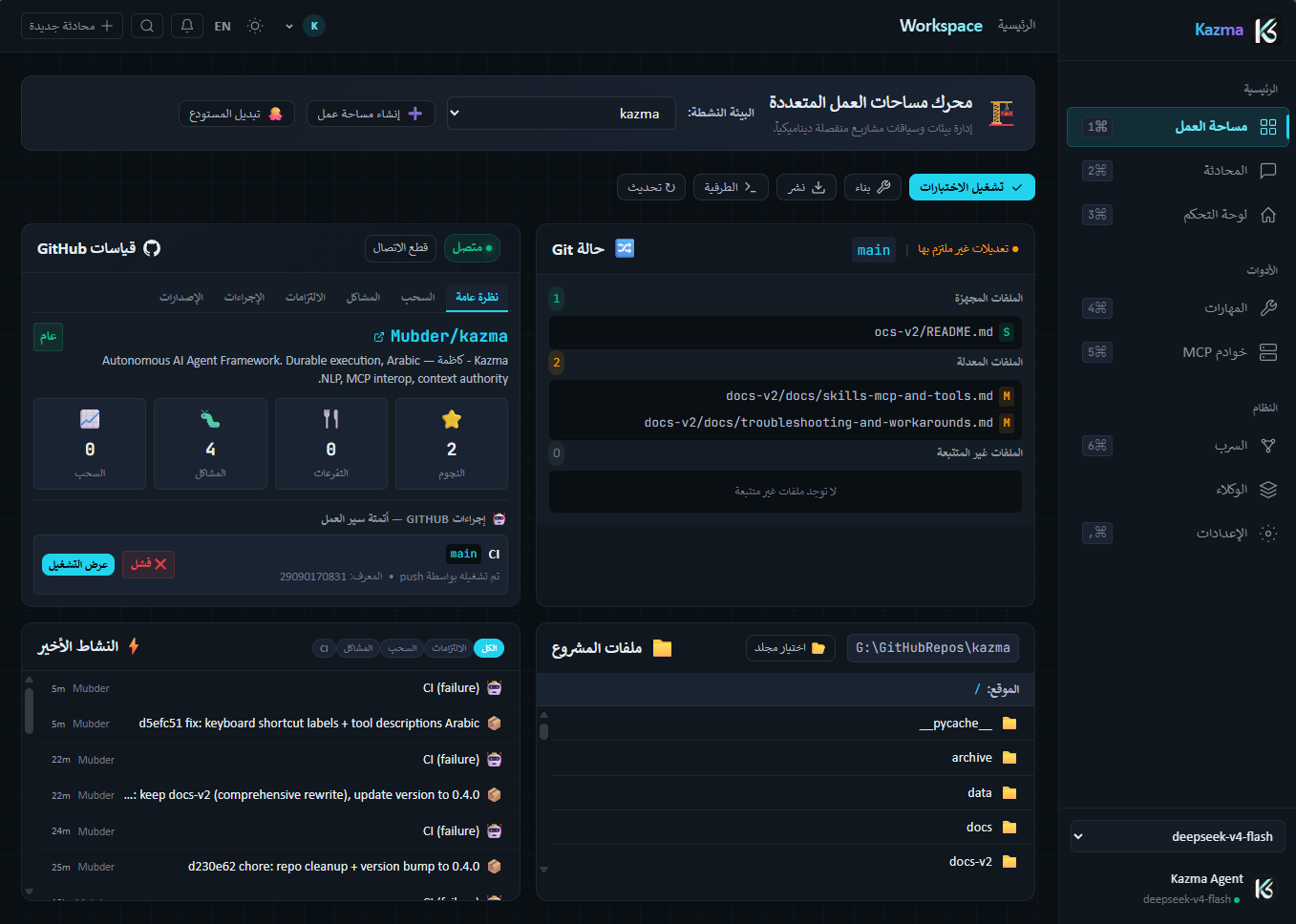
Task: Click the Kazma logo icon in sidebar header
Action: pos(1265,31)
